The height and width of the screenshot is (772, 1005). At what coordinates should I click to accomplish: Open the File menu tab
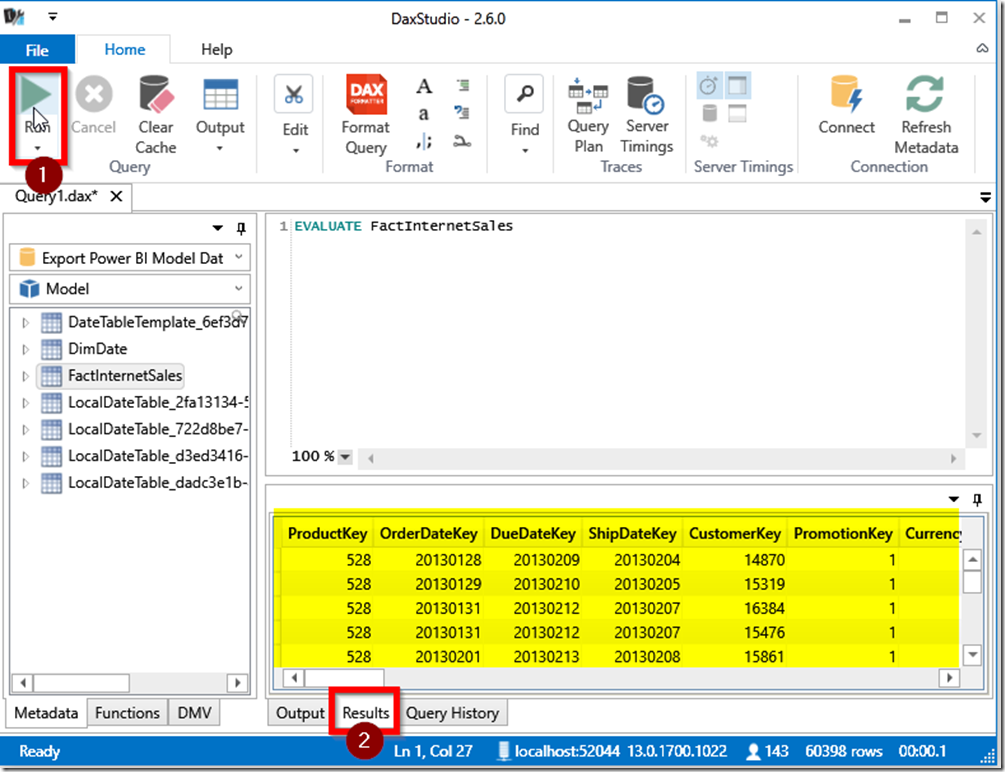click(37, 49)
